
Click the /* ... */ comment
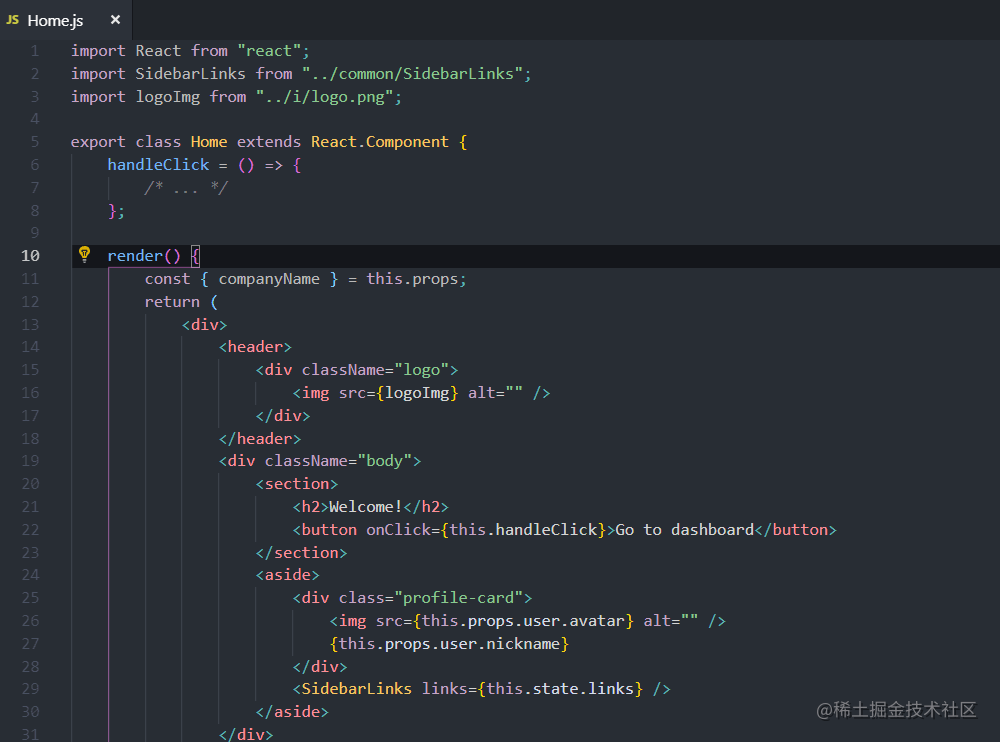186,188
